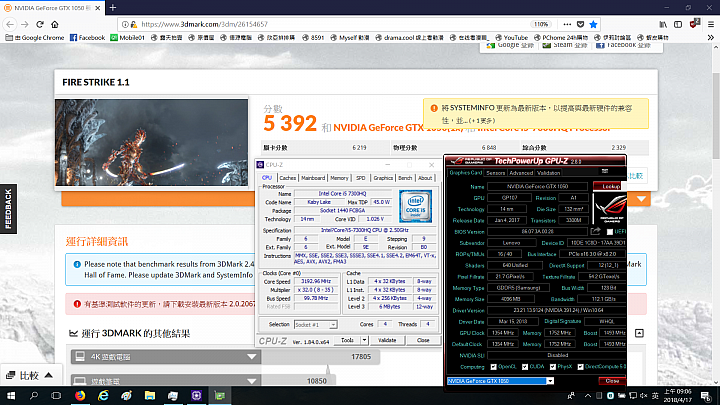
Task: Open GPU-Z menu icon beside the tabs
Action: (605, 171)
